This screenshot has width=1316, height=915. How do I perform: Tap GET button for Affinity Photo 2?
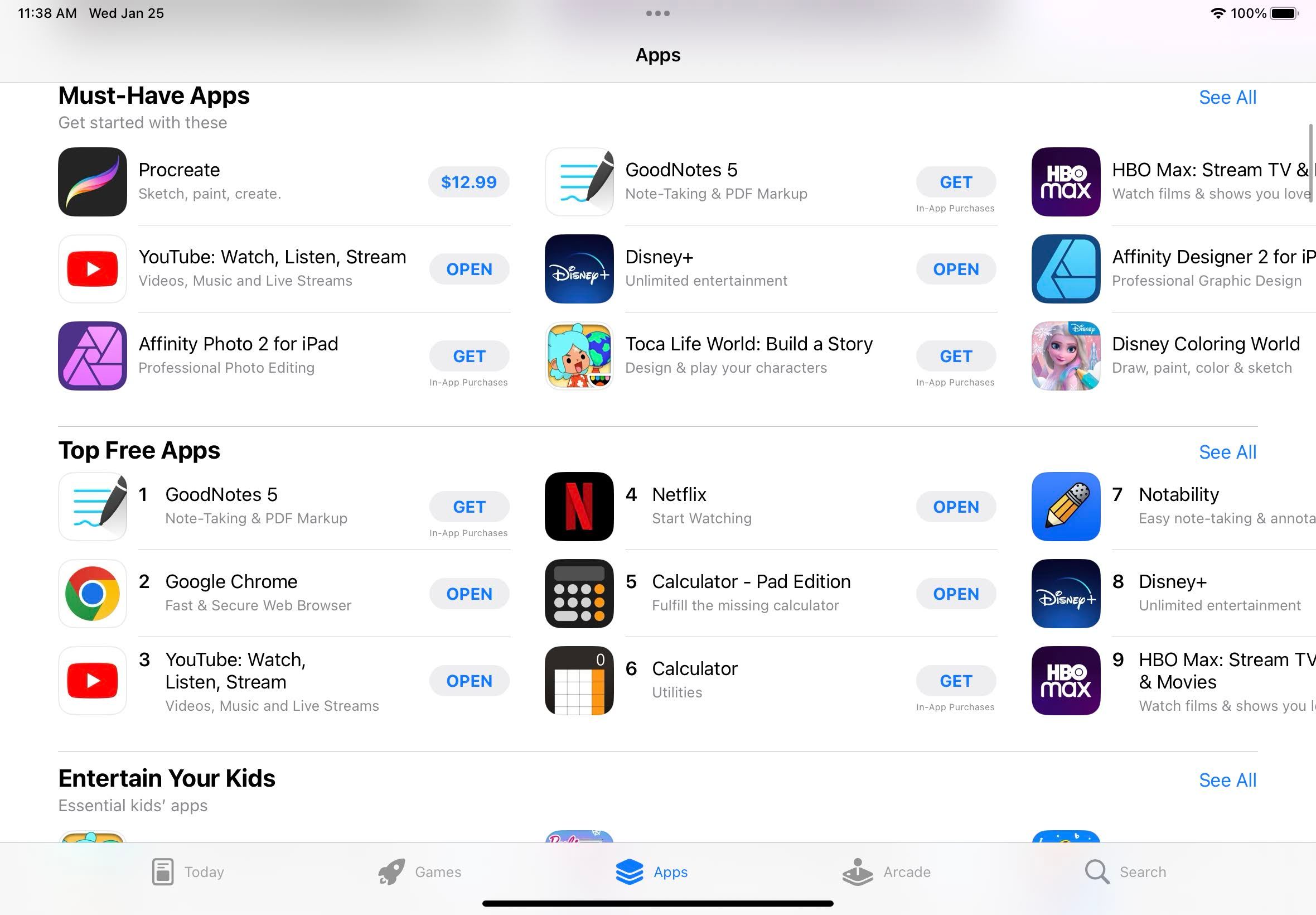tap(468, 355)
